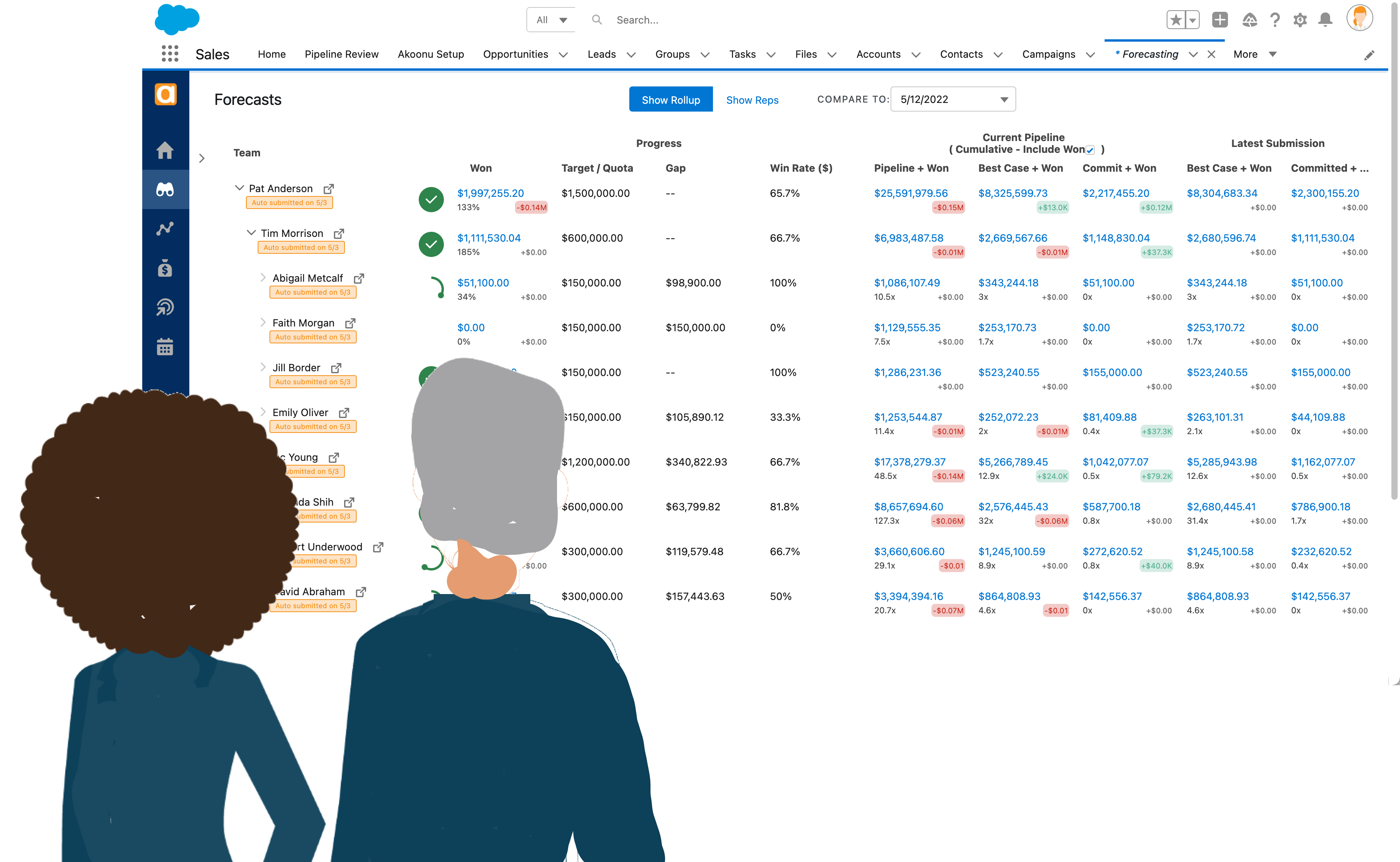Switch to the Pipeline Review tab
The image size is (1400, 862).
(341, 54)
